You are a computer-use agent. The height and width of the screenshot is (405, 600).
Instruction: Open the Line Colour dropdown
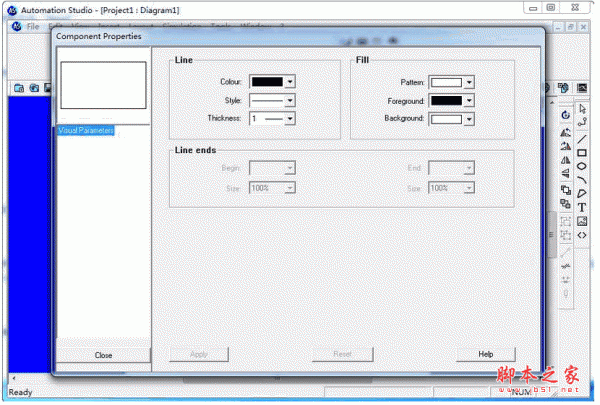(290, 82)
